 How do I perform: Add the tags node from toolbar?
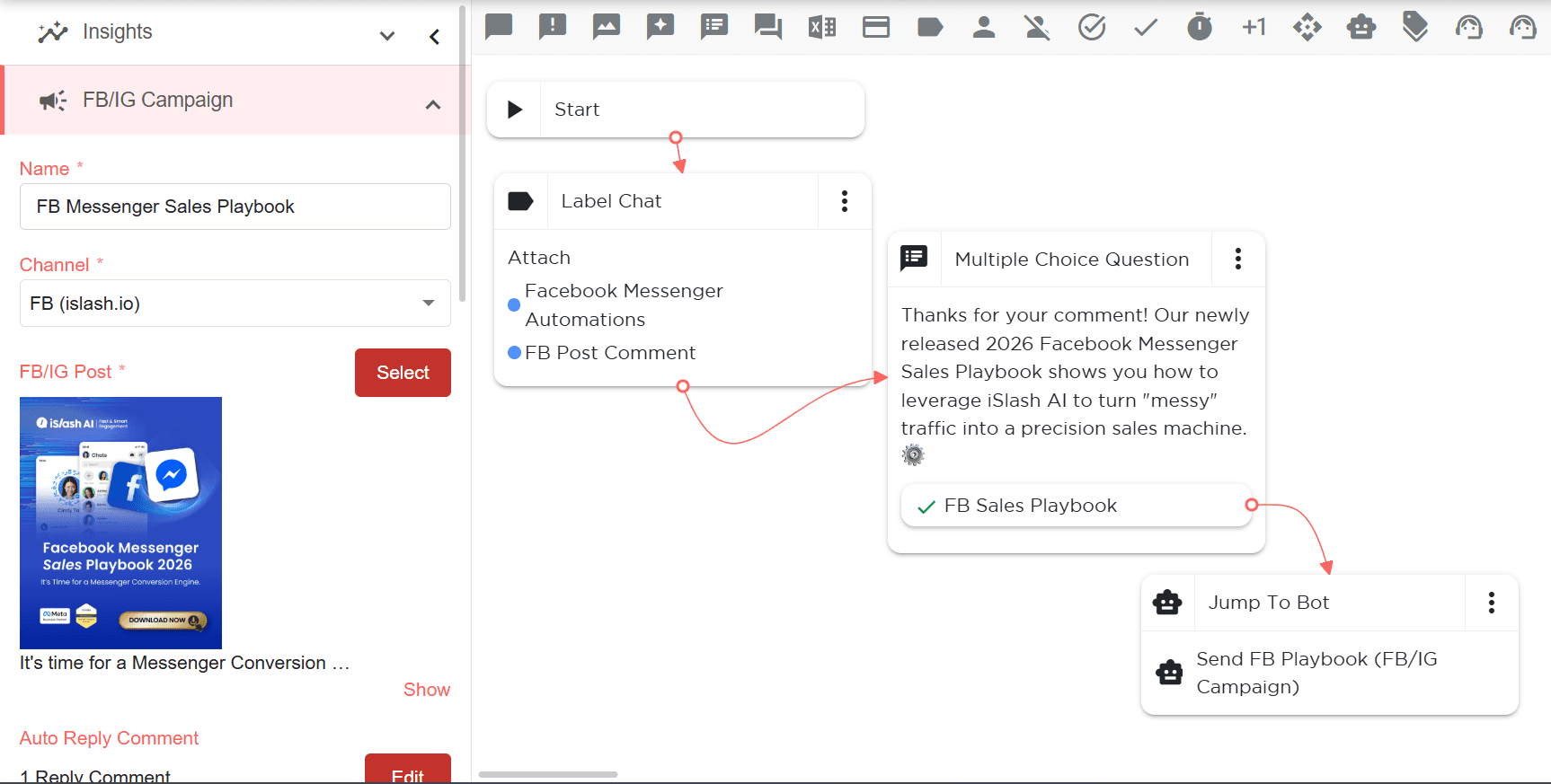(x=1415, y=27)
